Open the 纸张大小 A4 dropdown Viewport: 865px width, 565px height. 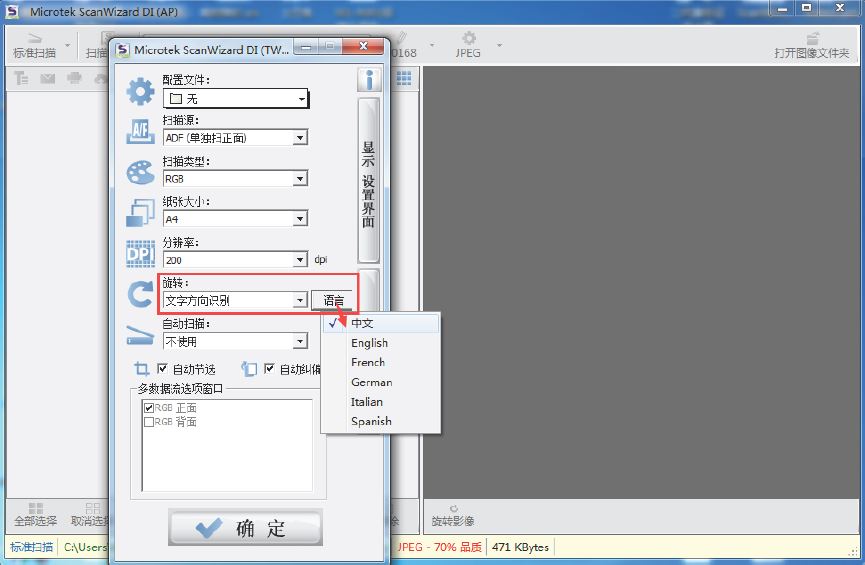coord(300,219)
